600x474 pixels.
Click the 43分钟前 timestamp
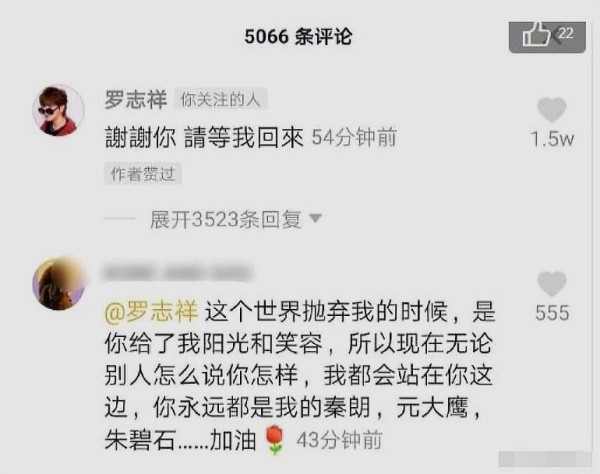click(x=339, y=440)
